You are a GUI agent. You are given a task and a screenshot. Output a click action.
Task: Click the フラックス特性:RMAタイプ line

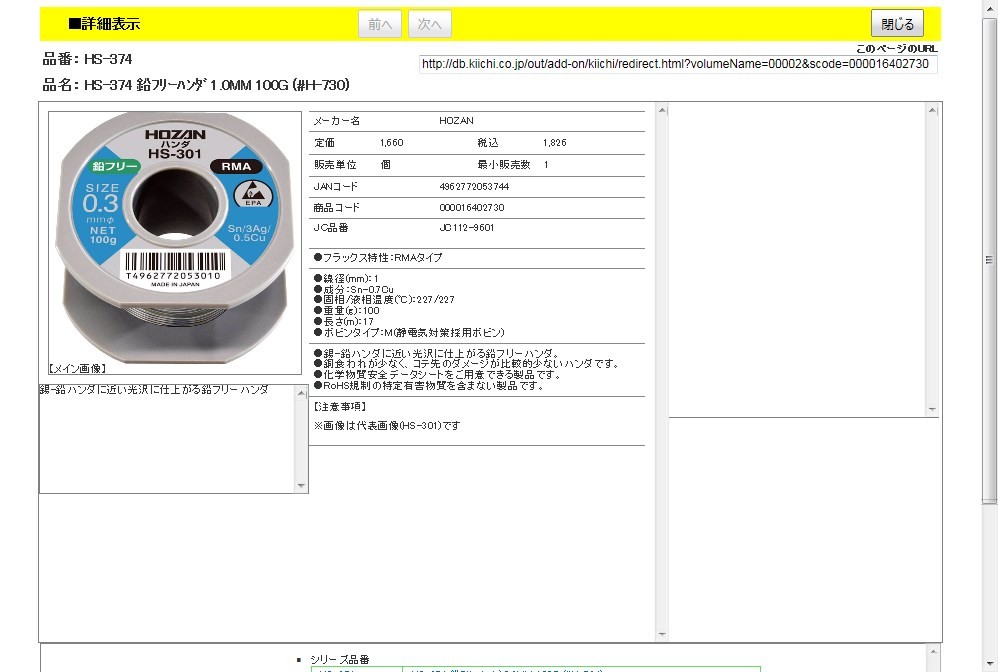pos(378,257)
